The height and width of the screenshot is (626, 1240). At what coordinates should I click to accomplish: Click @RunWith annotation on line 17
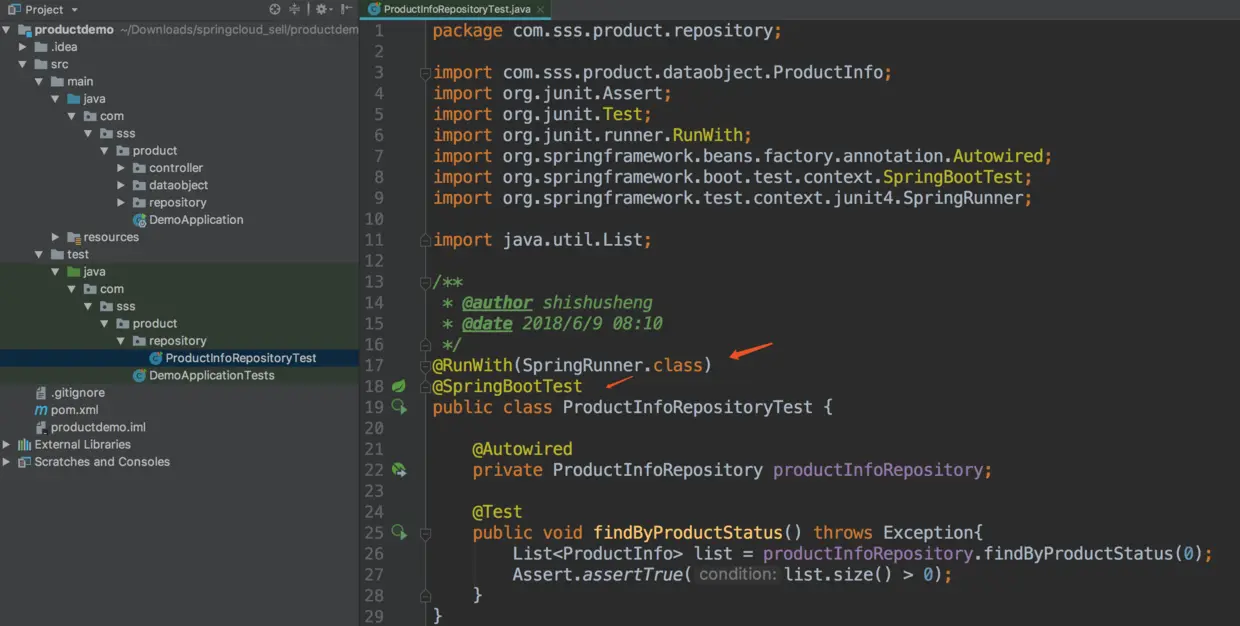(472, 365)
